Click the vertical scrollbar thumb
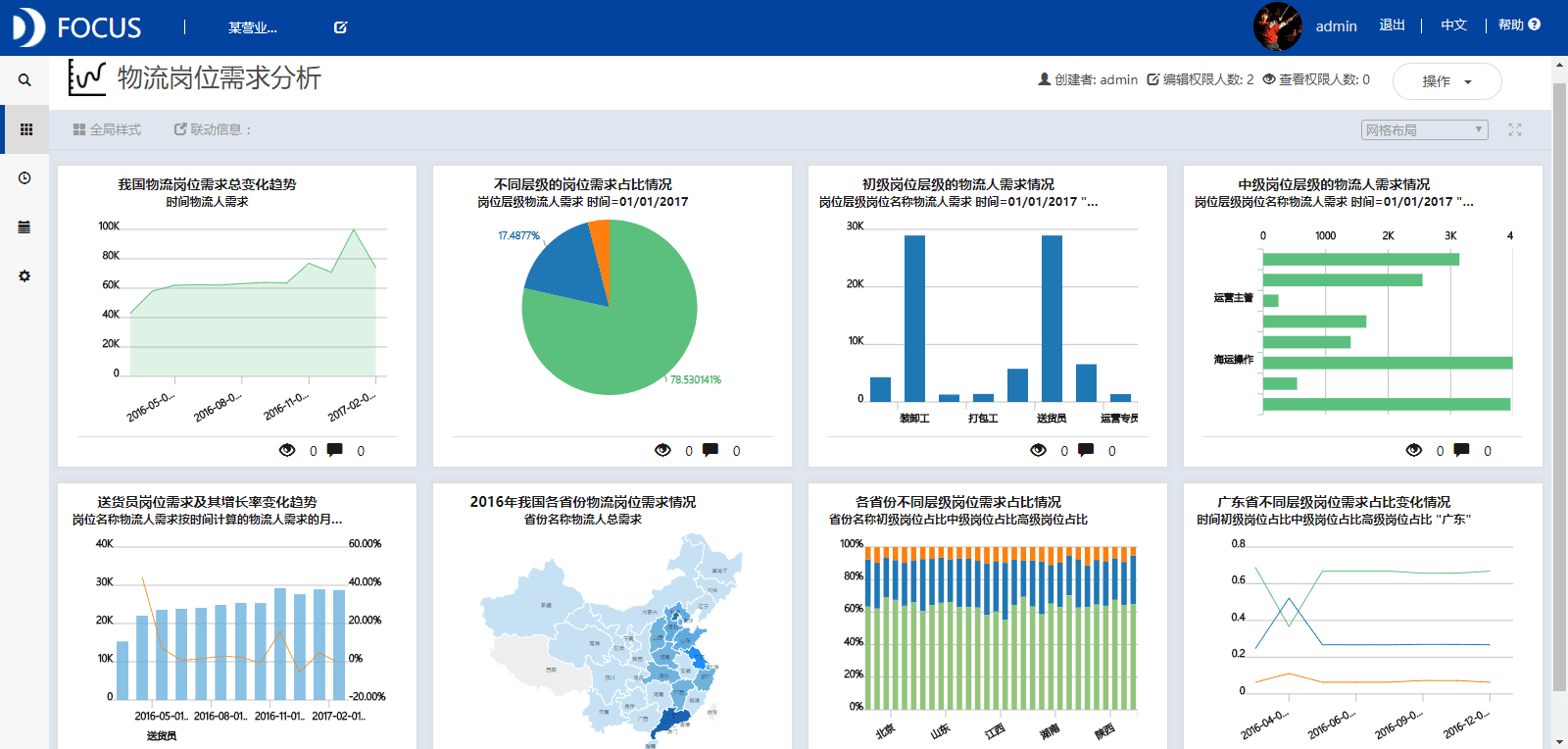The height and width of the screenshot is (749, 1568). [x=1559, y=387]
